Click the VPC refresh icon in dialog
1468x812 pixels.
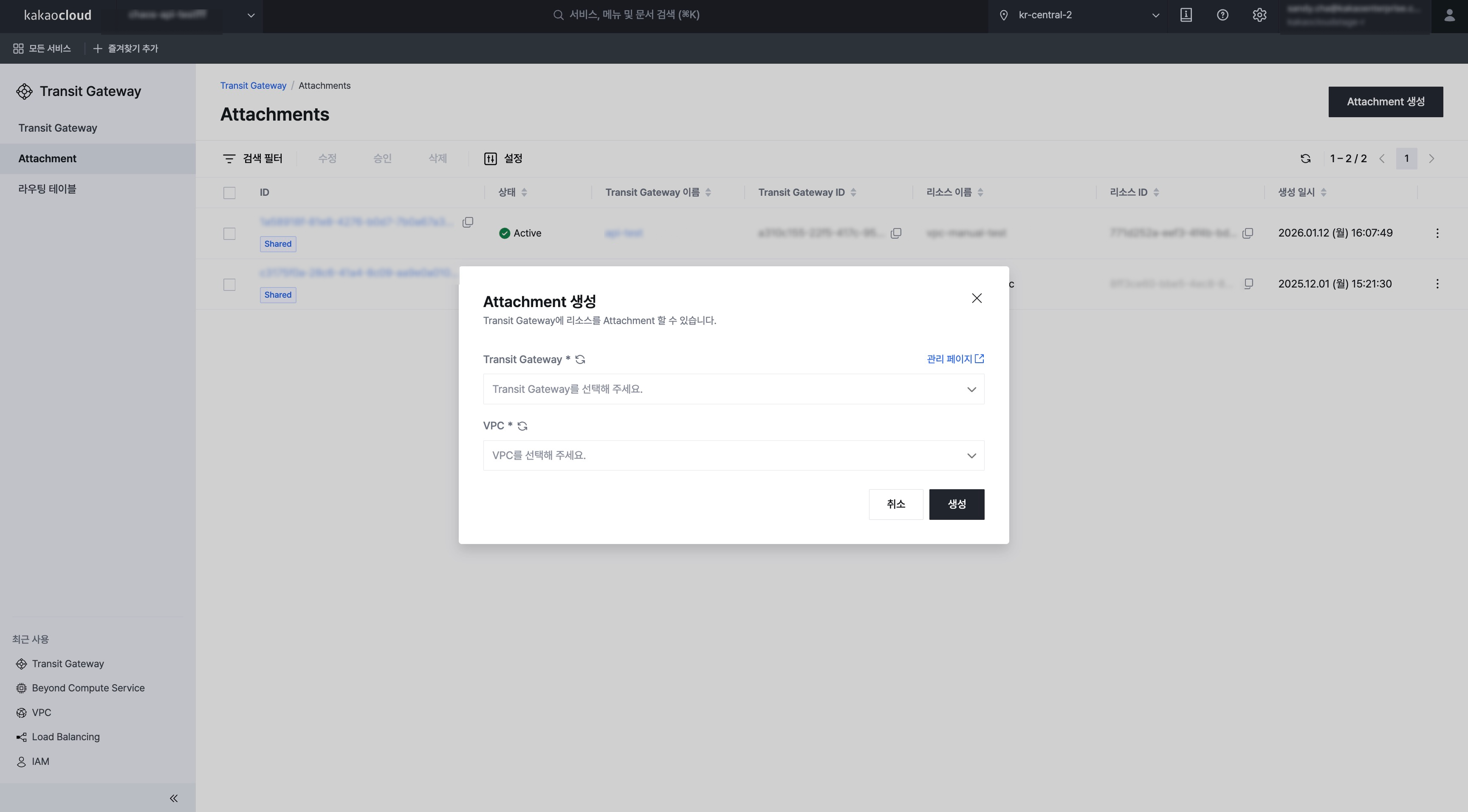522,426
